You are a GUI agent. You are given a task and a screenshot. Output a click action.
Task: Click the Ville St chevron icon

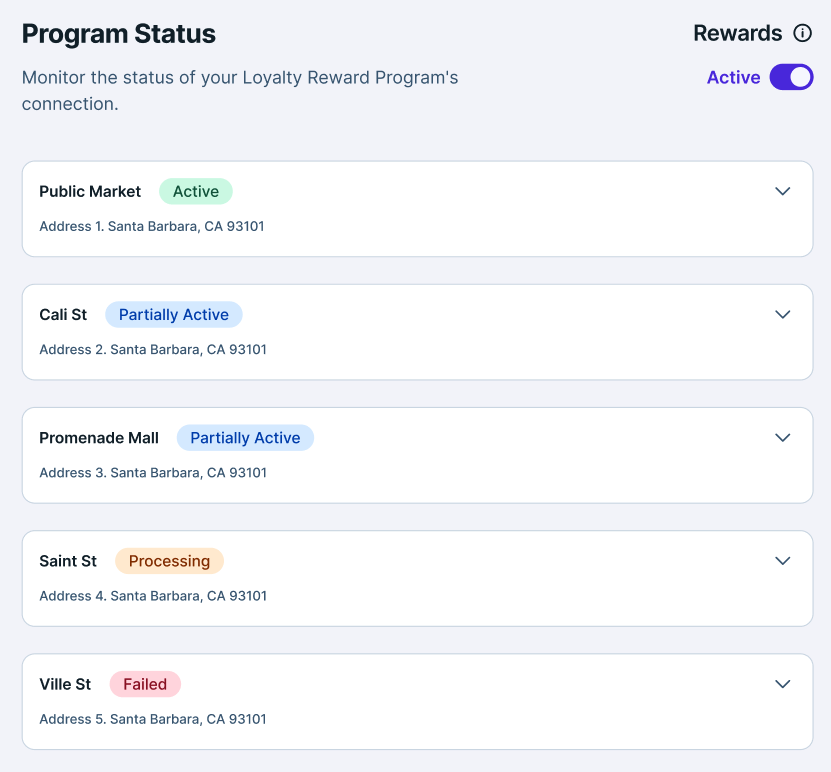[x=783, y=684]
